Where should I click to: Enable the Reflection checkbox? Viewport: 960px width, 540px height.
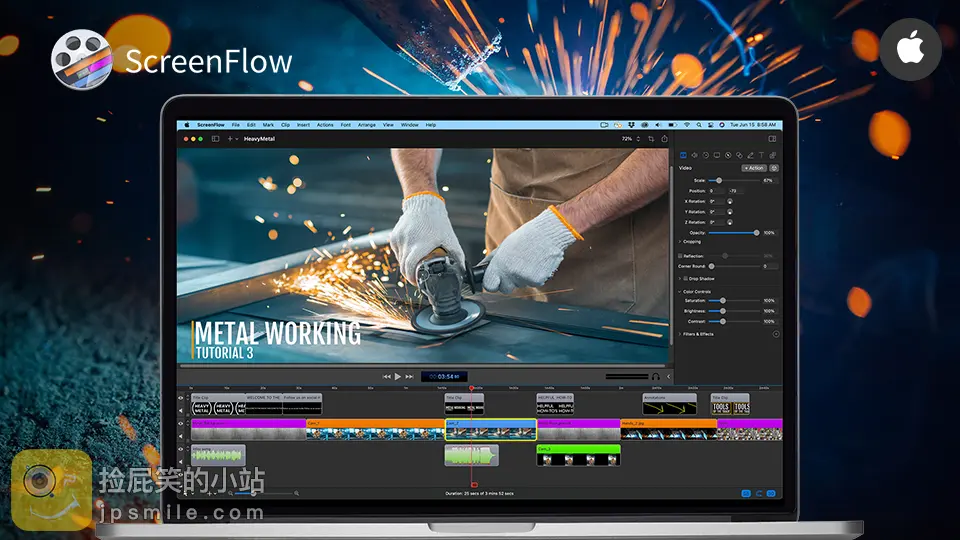coord(681,256)
